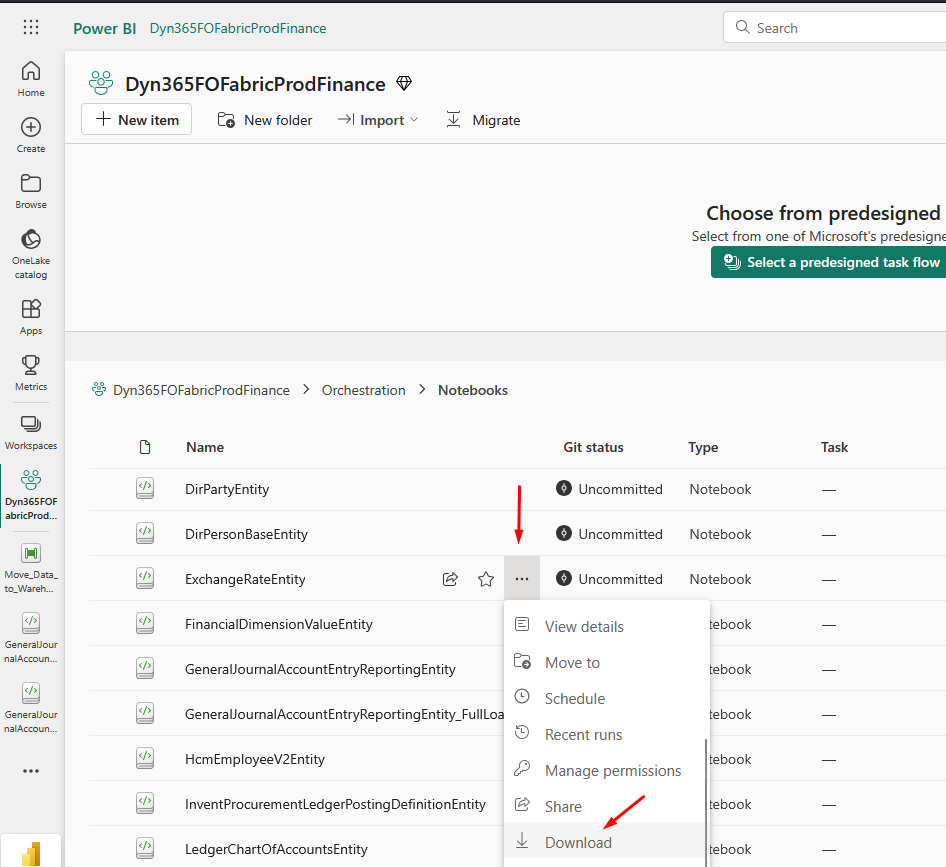Sort by the Name column header
Viewport: 946px width, 867px height.
click(205, 447)
